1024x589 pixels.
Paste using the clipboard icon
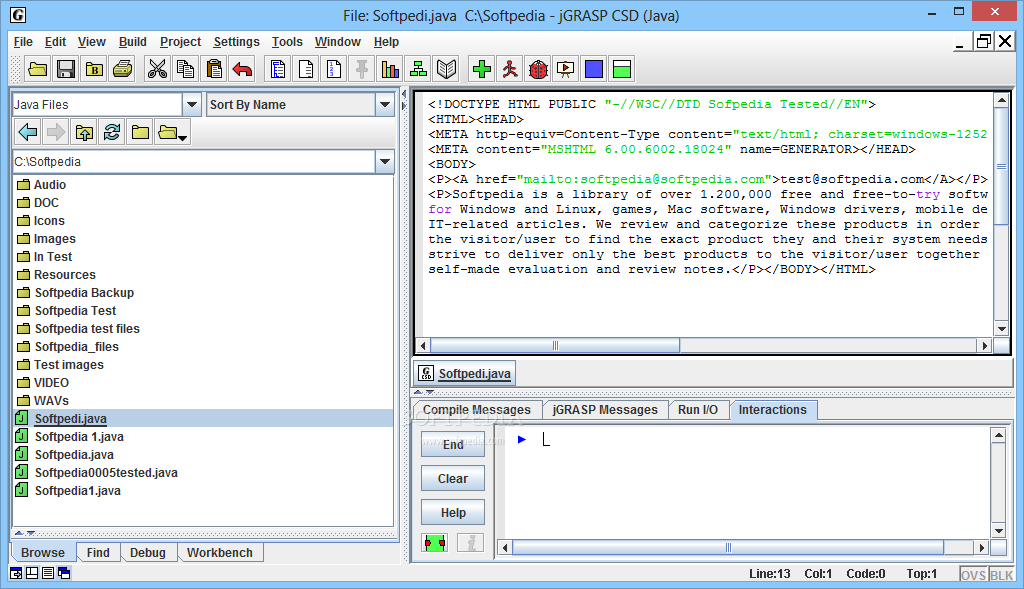click(214, 69)
